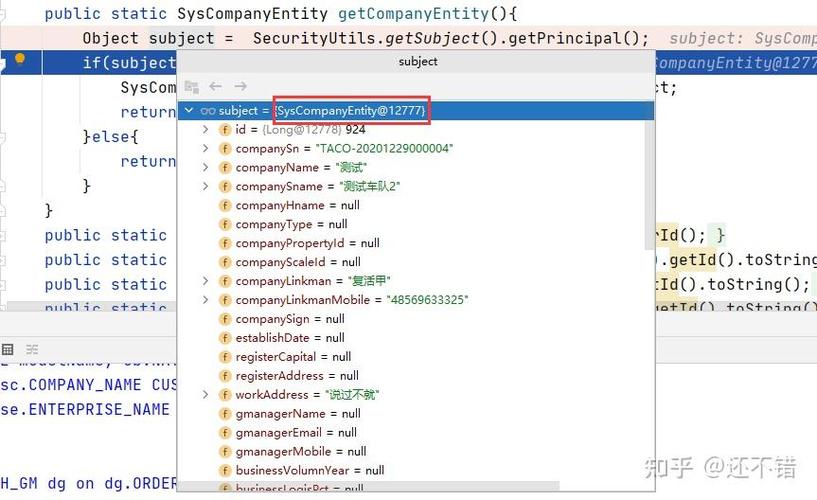Click the getSubject call in the editor
817x500 pixels.
click(x=432, y=38)
